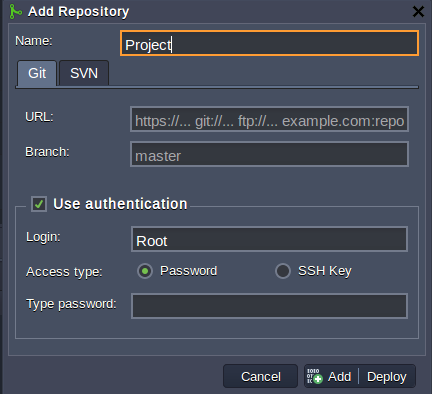
Task: Click the Type password input field
Action: (269, 306)
